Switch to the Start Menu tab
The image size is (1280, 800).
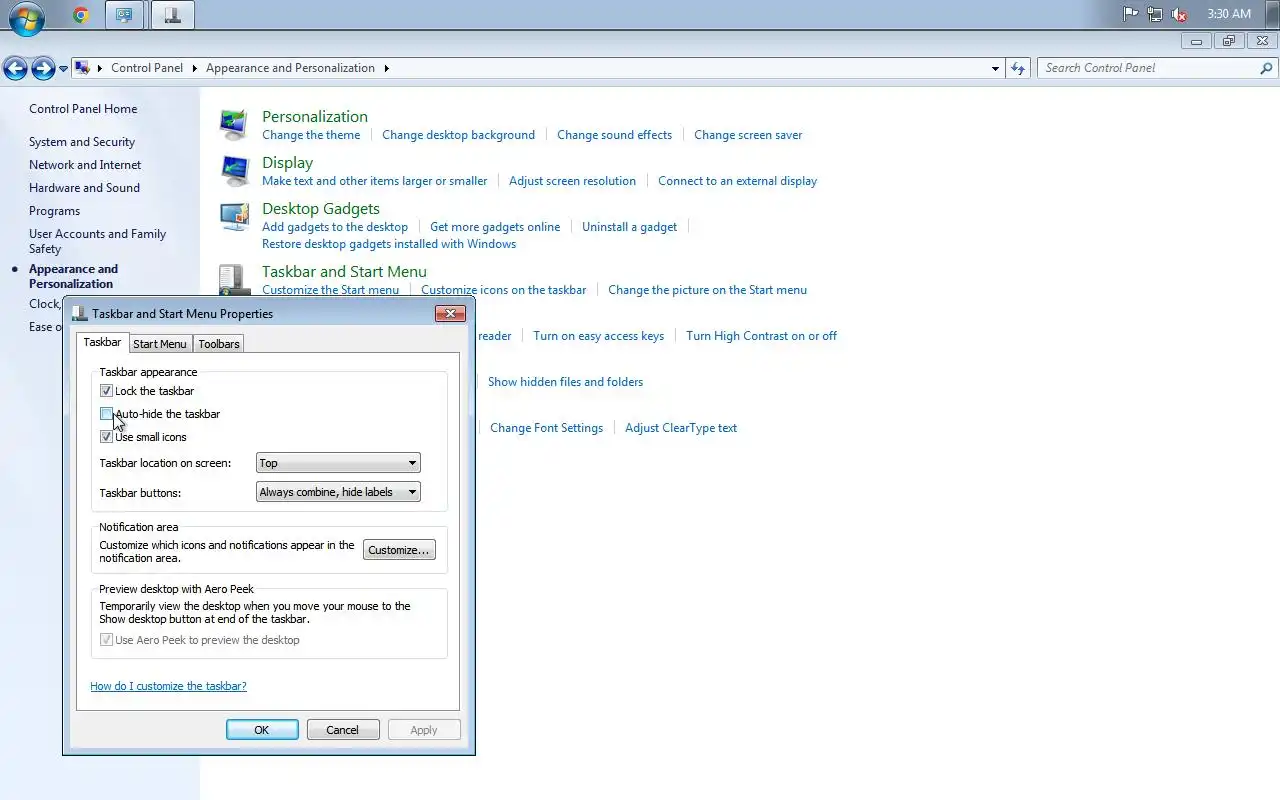coord(160,344)
